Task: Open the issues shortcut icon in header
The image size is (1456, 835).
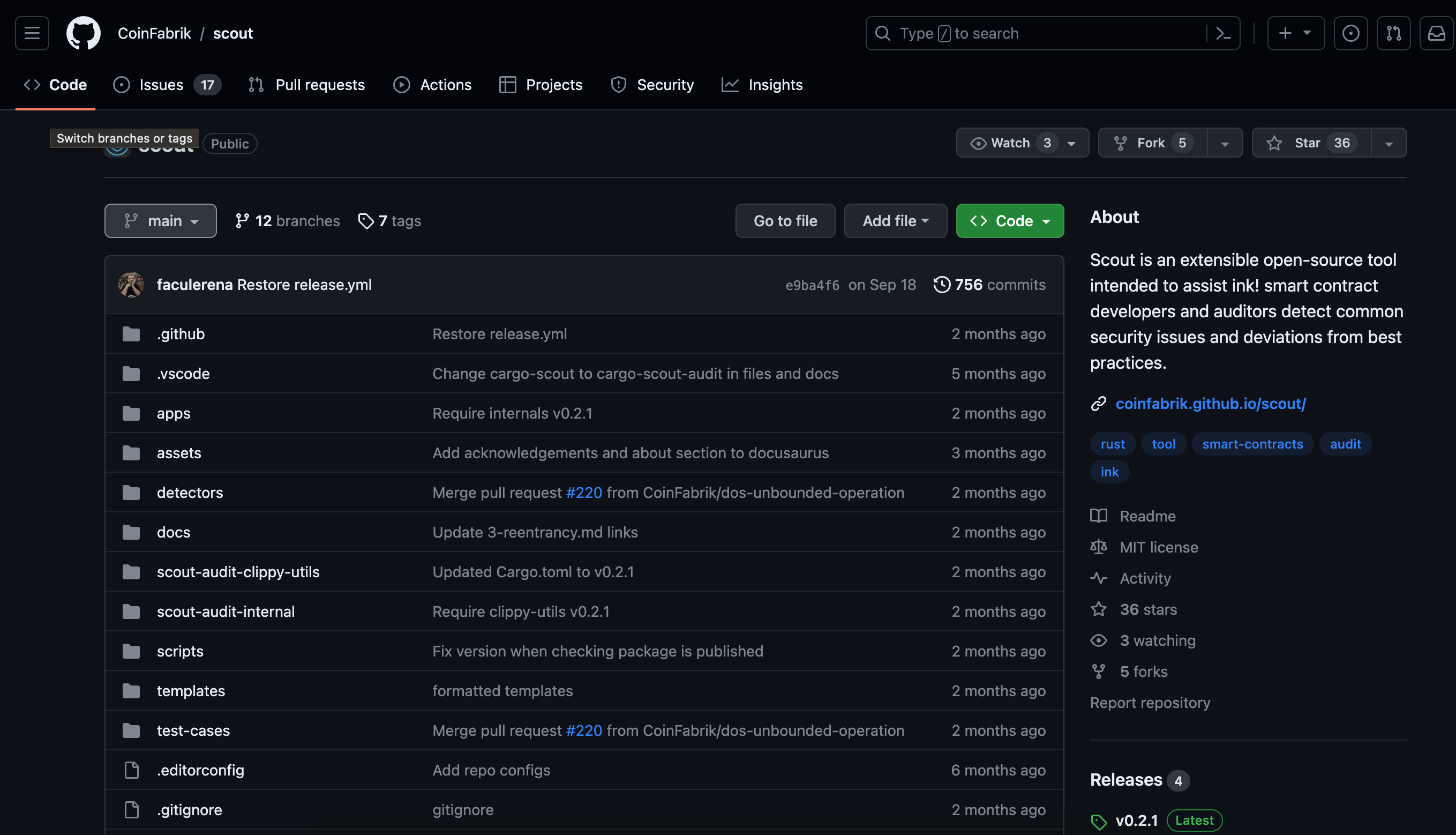Action: tap(1350, 33)
